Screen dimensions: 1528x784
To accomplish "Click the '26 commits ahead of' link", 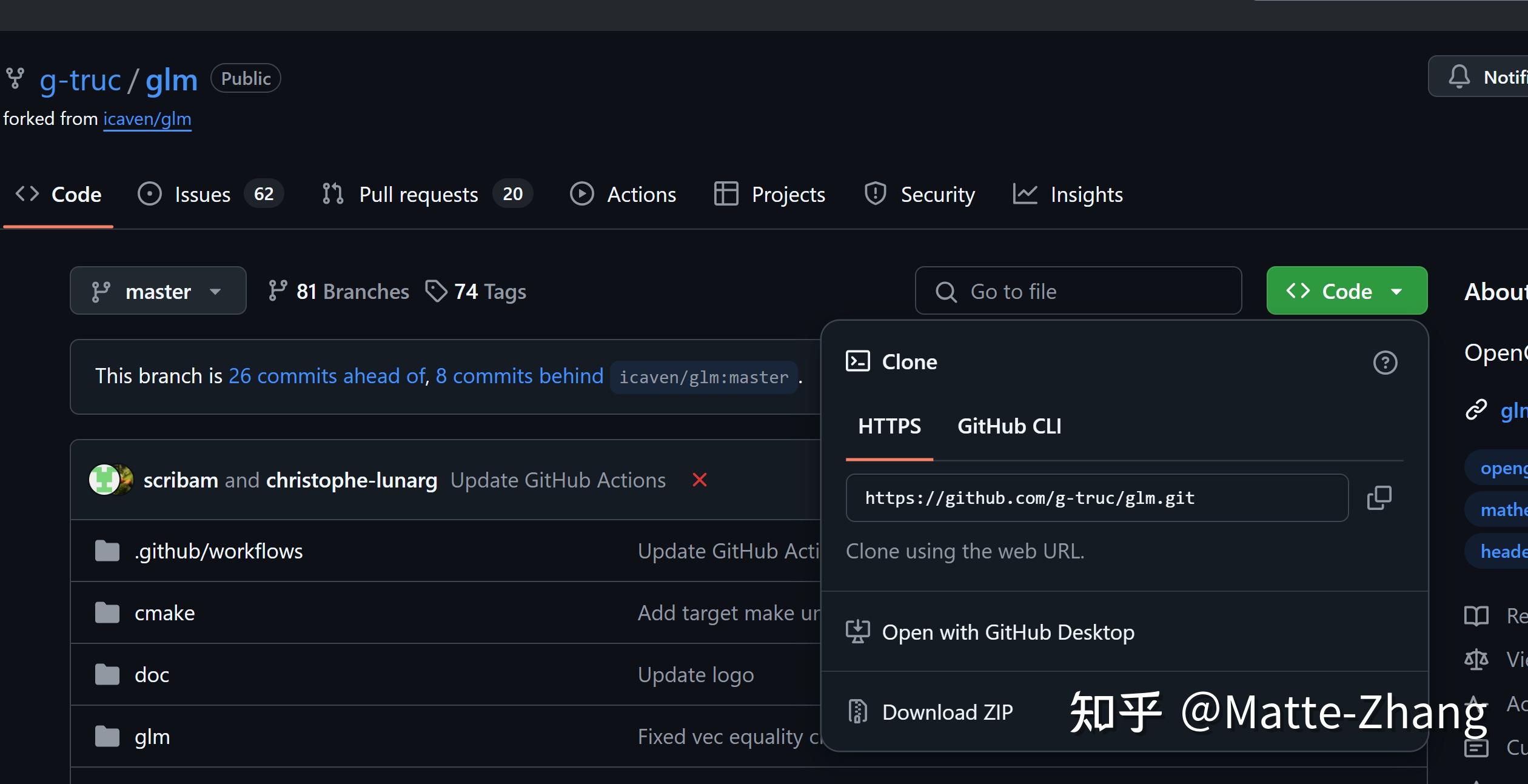I will [327, 376].
